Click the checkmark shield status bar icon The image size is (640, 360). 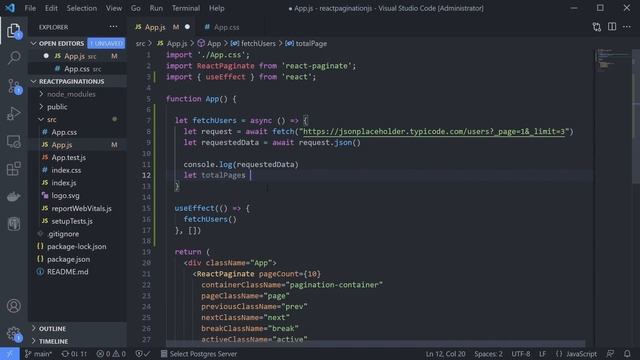tap(142, 354)
